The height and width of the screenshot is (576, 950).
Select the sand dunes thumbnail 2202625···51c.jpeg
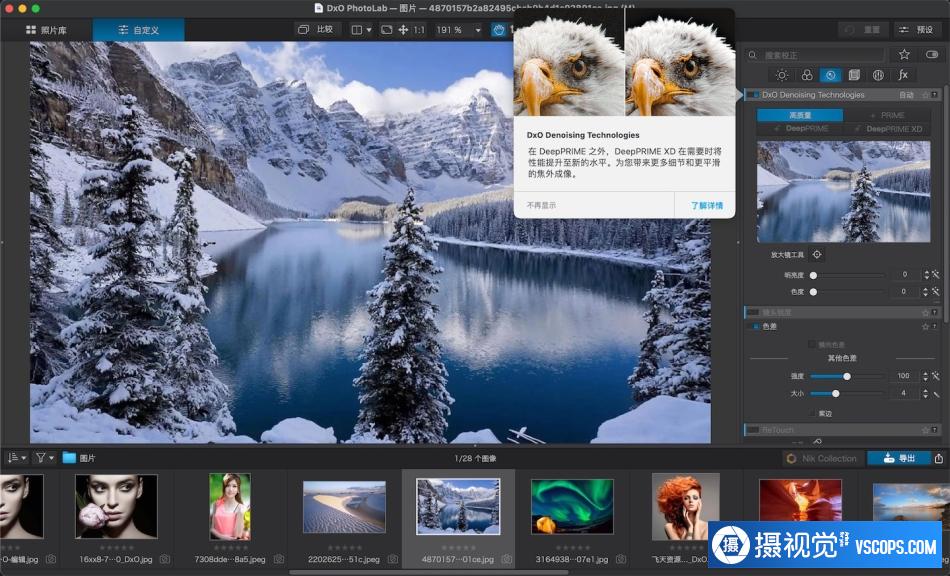[x=344, y=507]
